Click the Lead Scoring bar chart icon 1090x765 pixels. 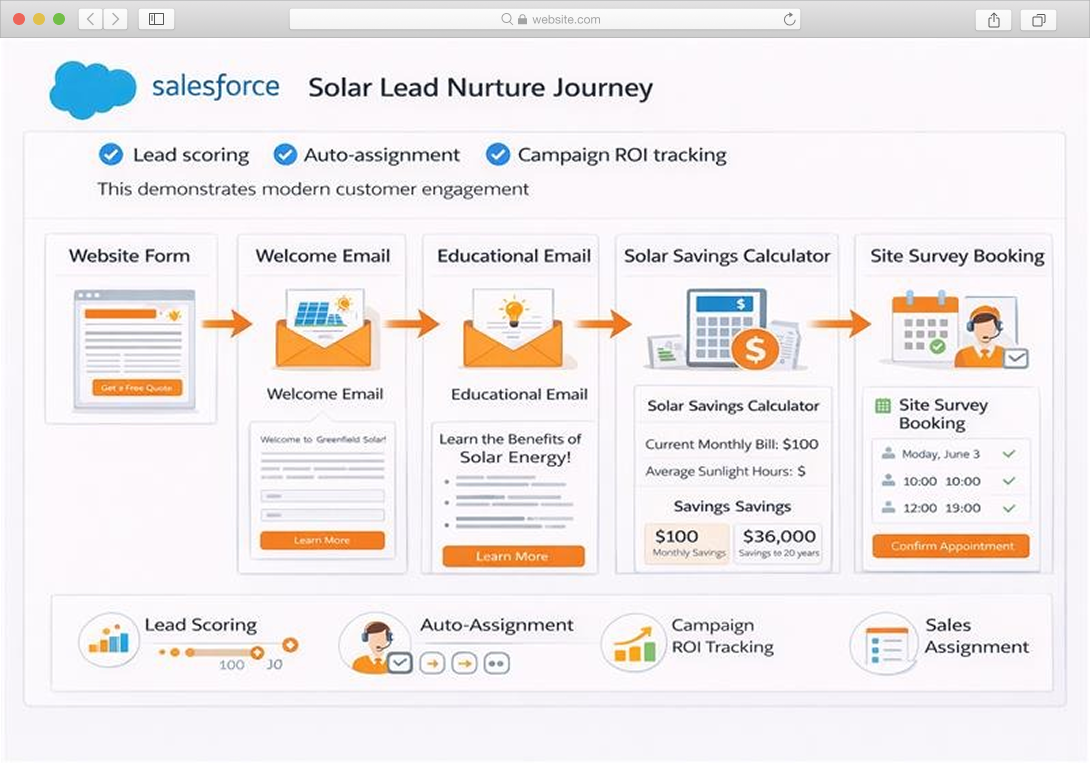click(108, 640)
